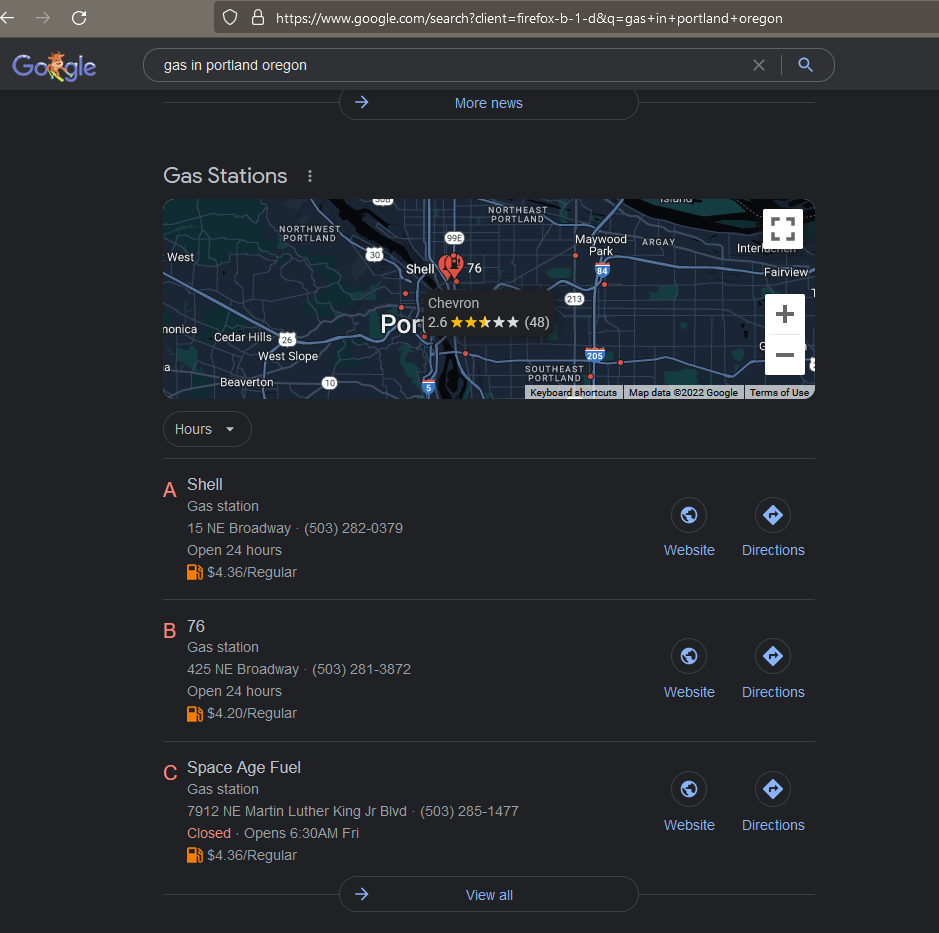Click View all gas stations
Screen dimensions: 939x933
(488, 895)
